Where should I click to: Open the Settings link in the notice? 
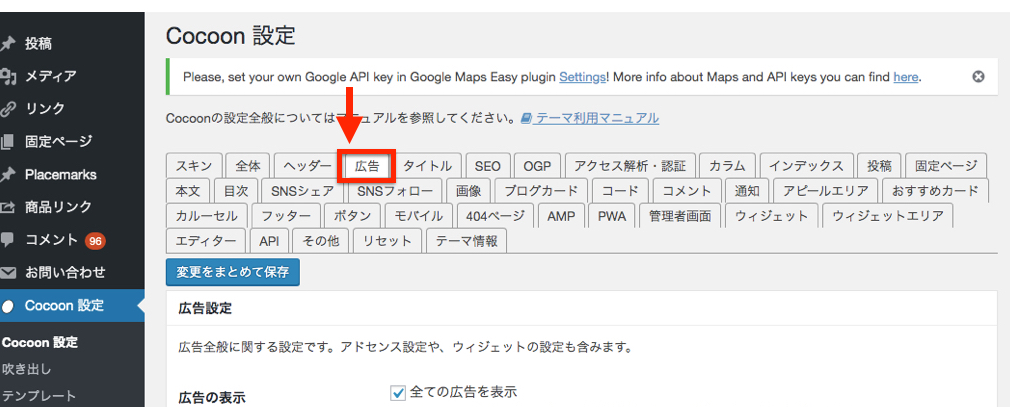(582, 77)
